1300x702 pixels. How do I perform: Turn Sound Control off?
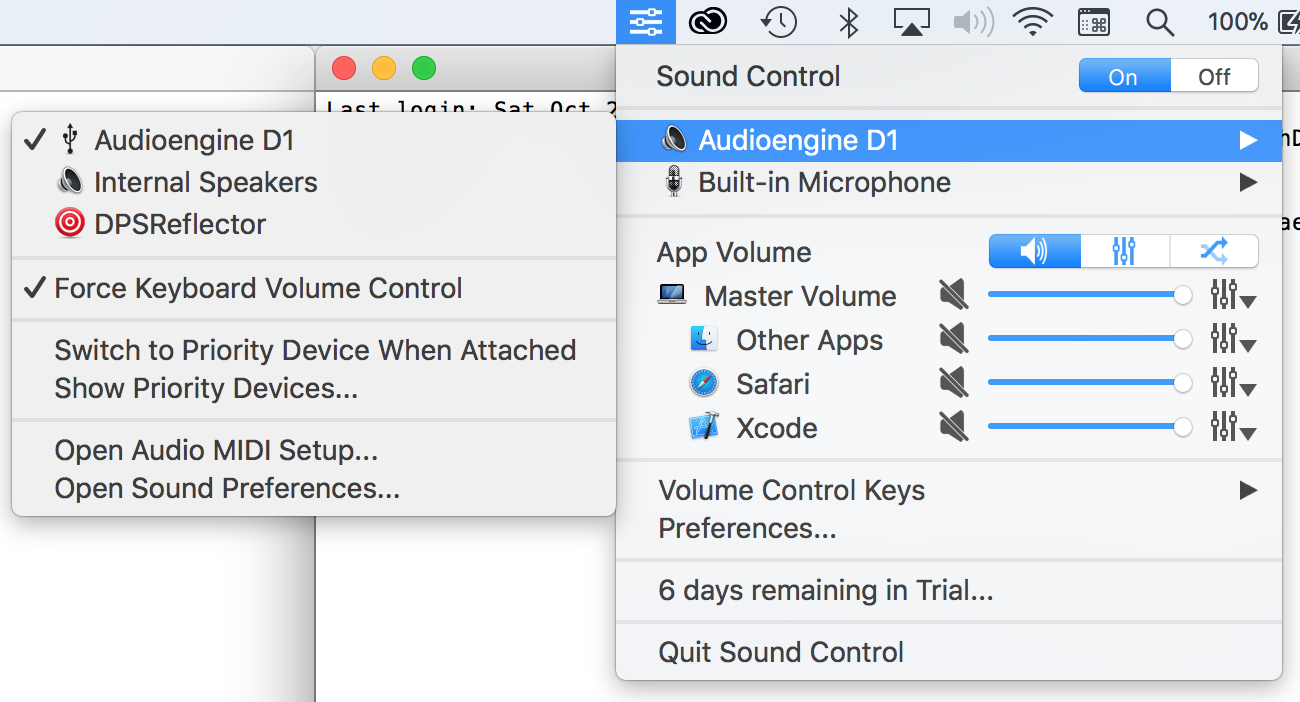pos(1214,77)
